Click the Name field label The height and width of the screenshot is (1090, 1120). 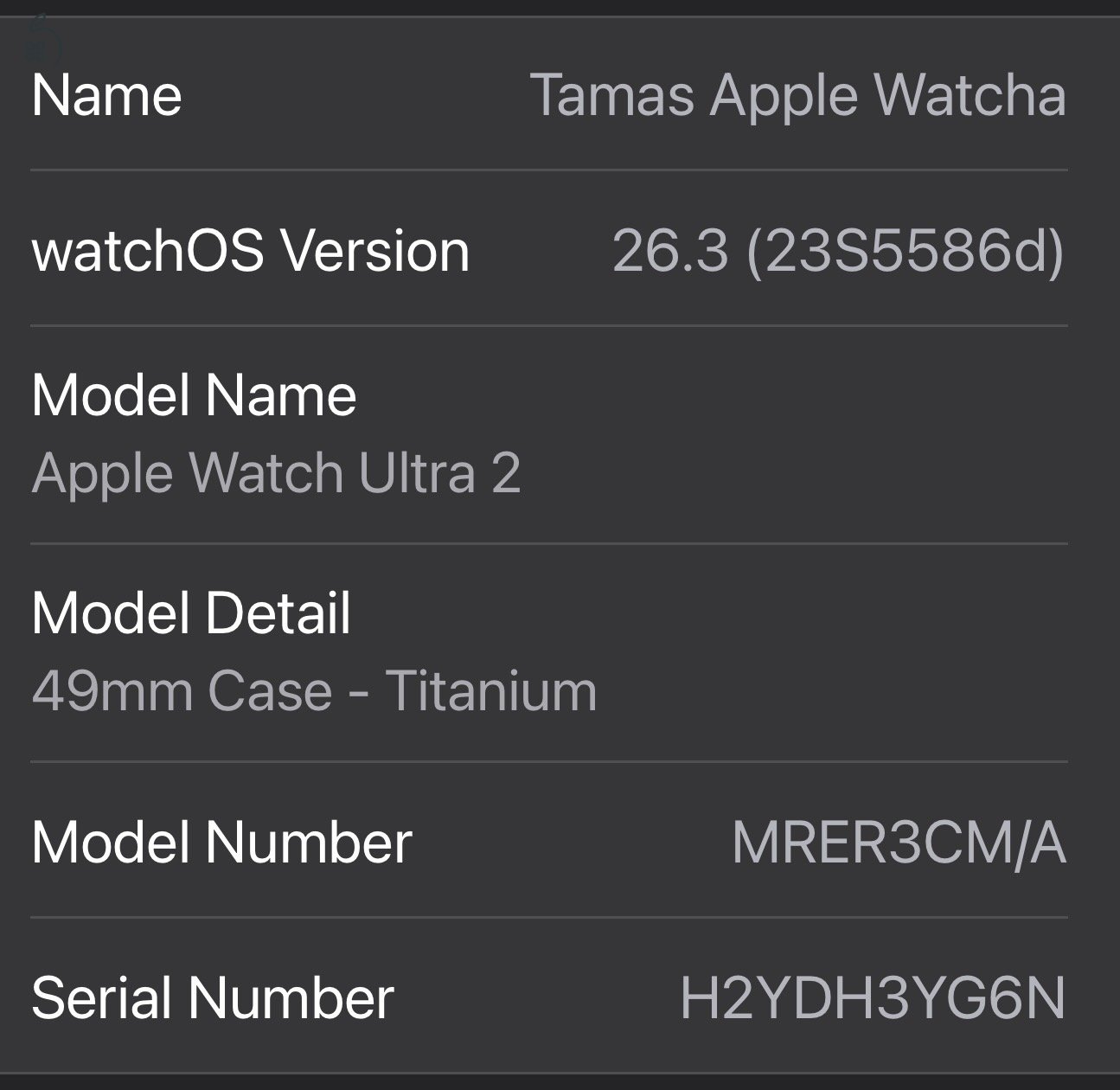click(x=106, y=95)
